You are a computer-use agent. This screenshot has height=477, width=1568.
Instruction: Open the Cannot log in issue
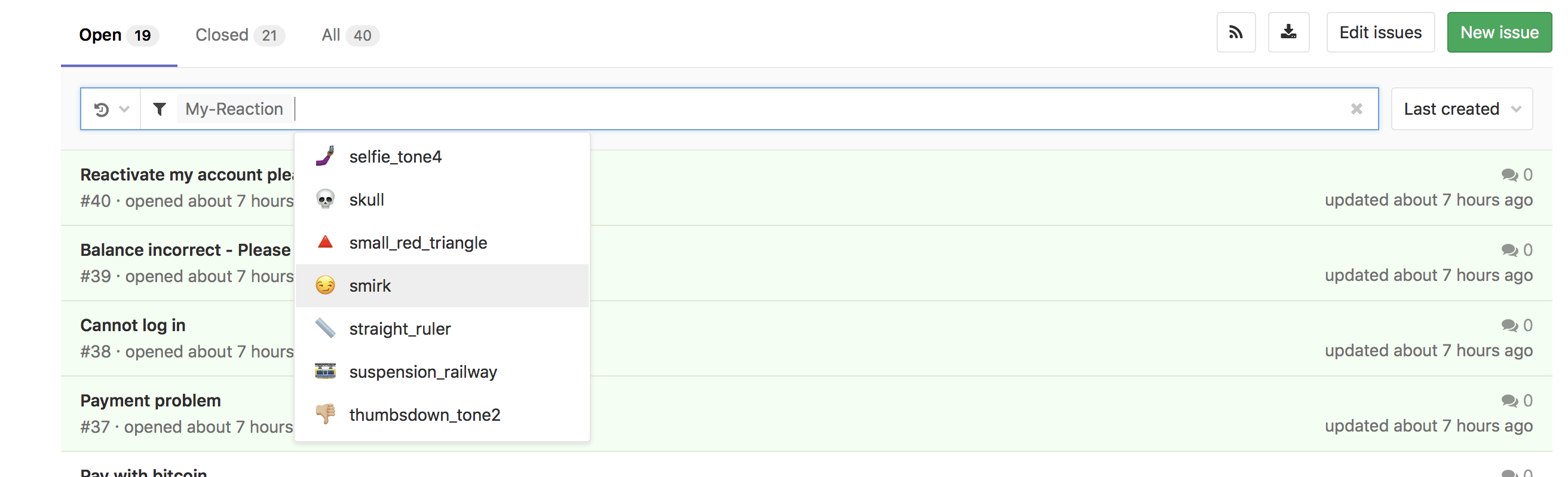tap(133, 325)
